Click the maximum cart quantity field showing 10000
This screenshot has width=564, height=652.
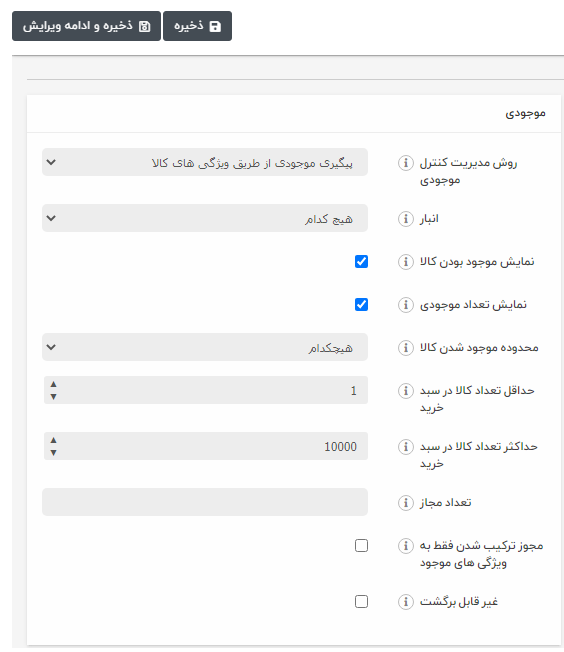205,446
